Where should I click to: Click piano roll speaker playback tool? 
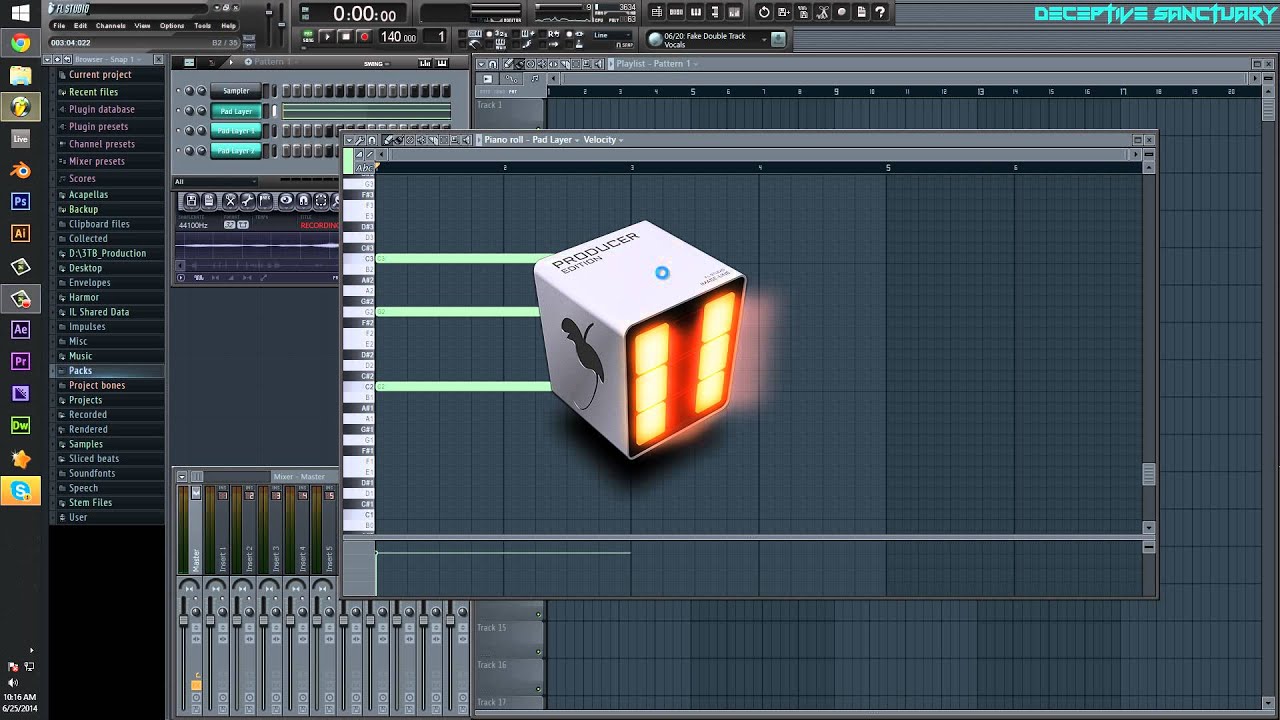466,140
